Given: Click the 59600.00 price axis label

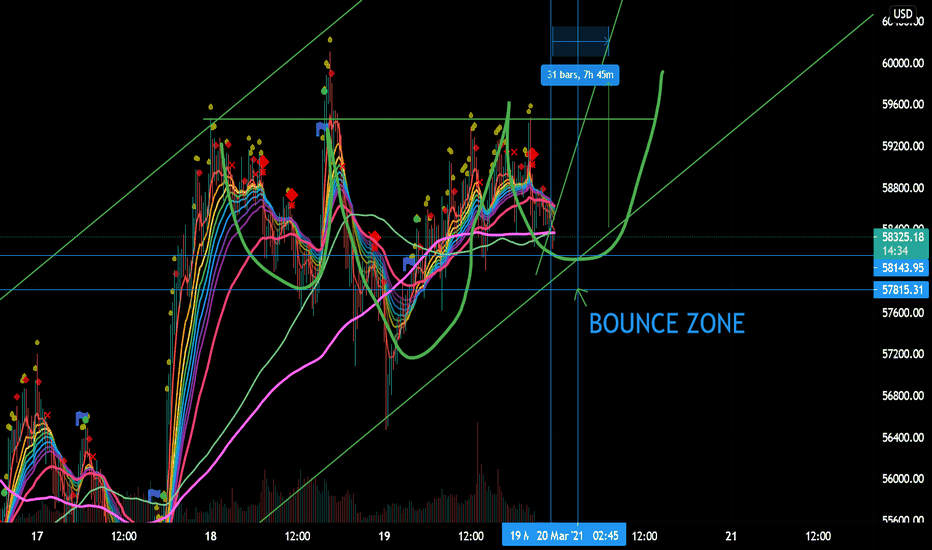Looking at the screenshot, I should [x=902, y=105].
